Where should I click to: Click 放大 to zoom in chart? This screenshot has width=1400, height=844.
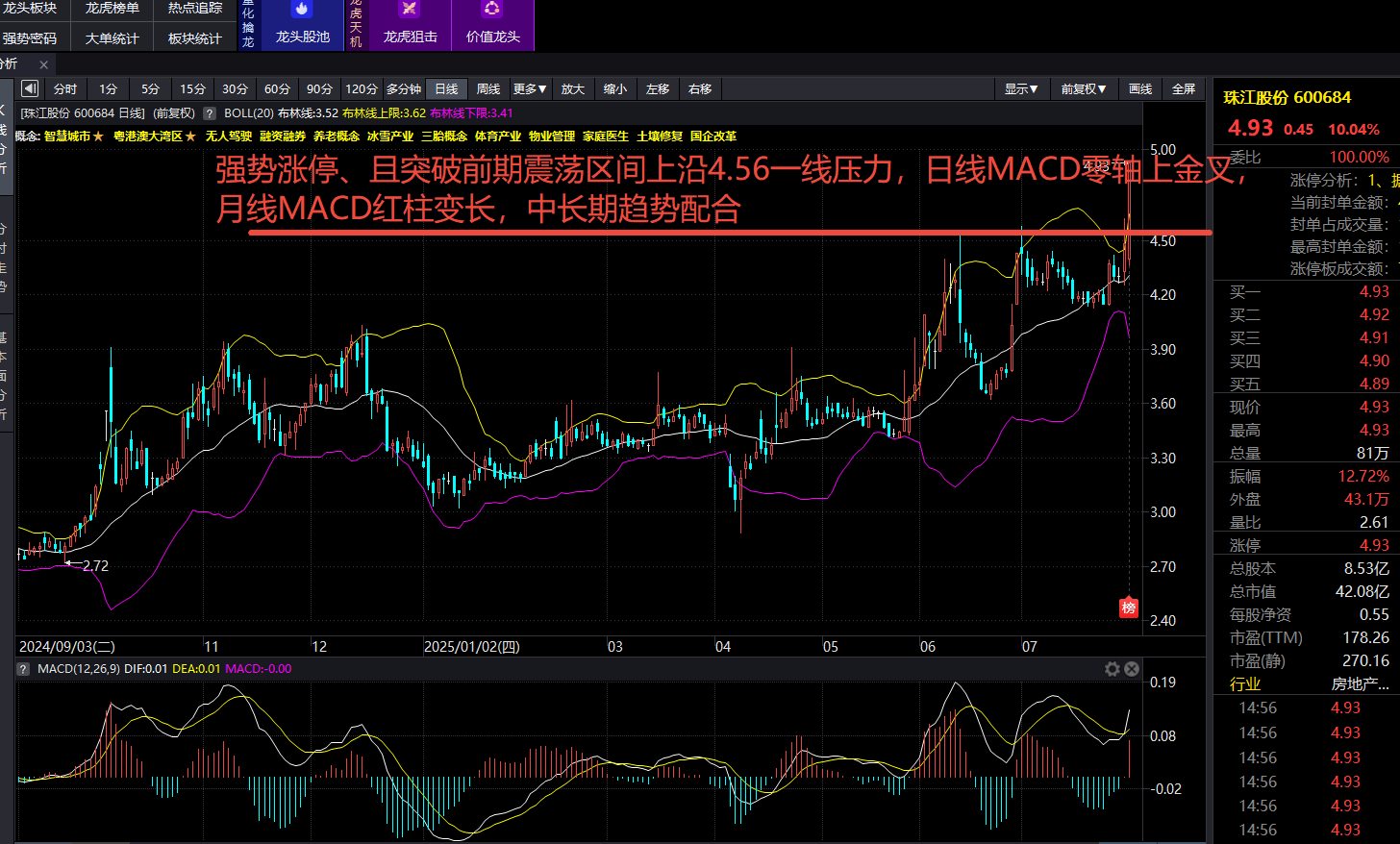(573, 89)
